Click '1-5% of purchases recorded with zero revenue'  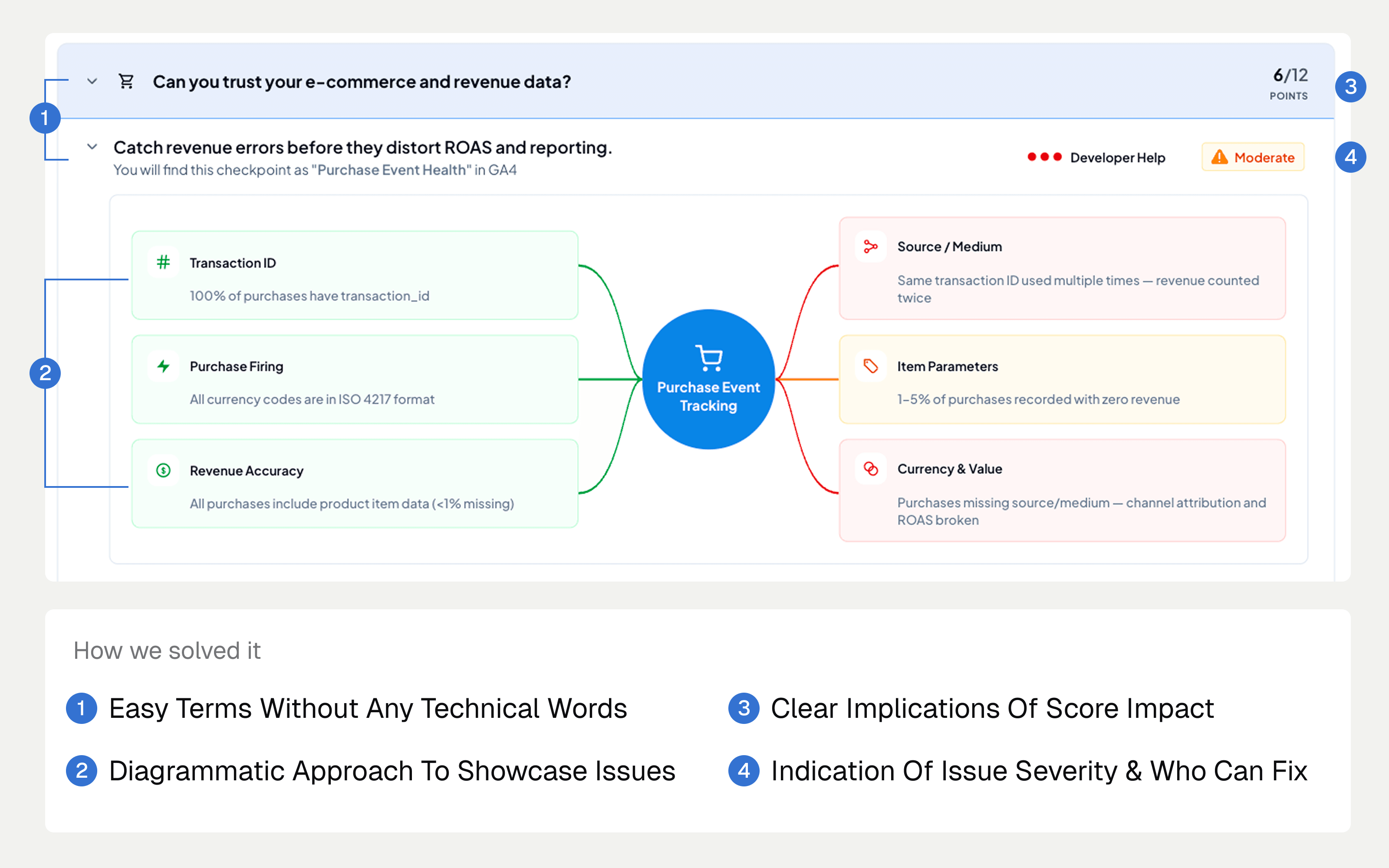pyautogui.click(x=1038, y=399)
